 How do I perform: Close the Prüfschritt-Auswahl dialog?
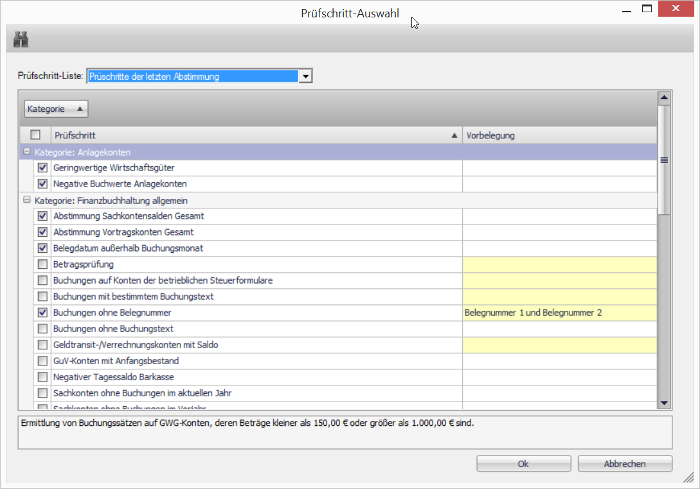(675, 8)
